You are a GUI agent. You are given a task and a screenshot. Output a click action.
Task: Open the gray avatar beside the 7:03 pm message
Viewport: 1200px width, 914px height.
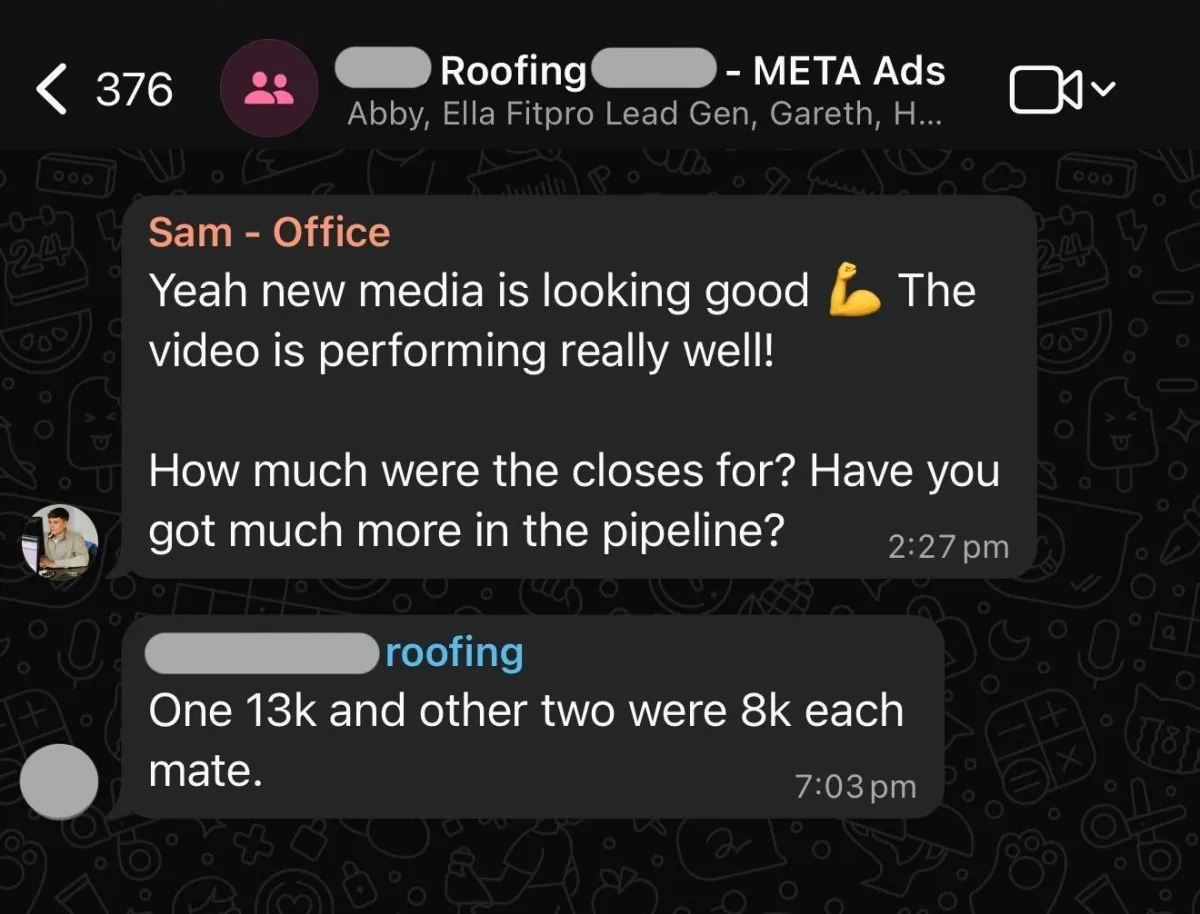59,781
